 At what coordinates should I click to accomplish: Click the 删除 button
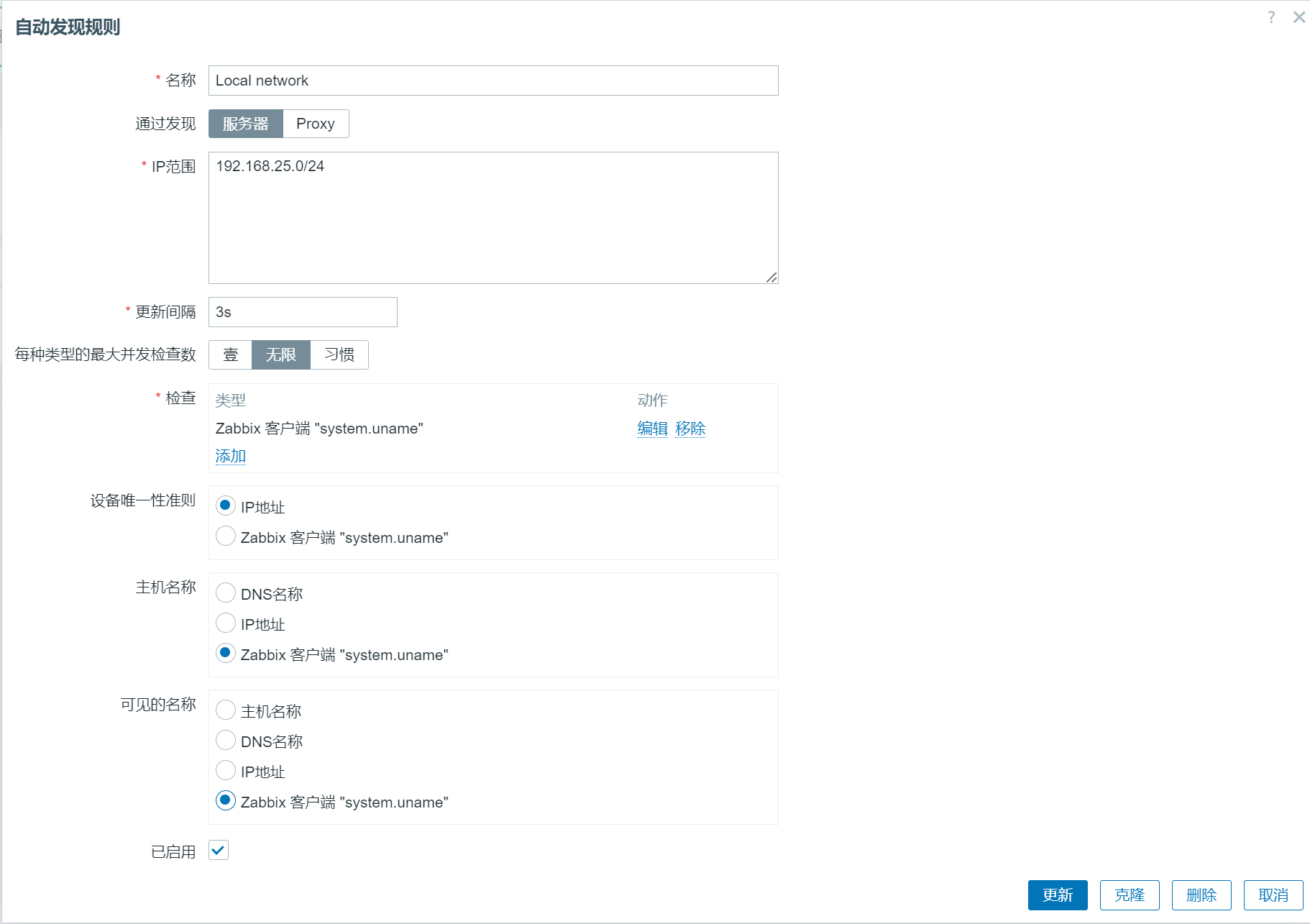pyautogui.click(x=1201, y=895)
